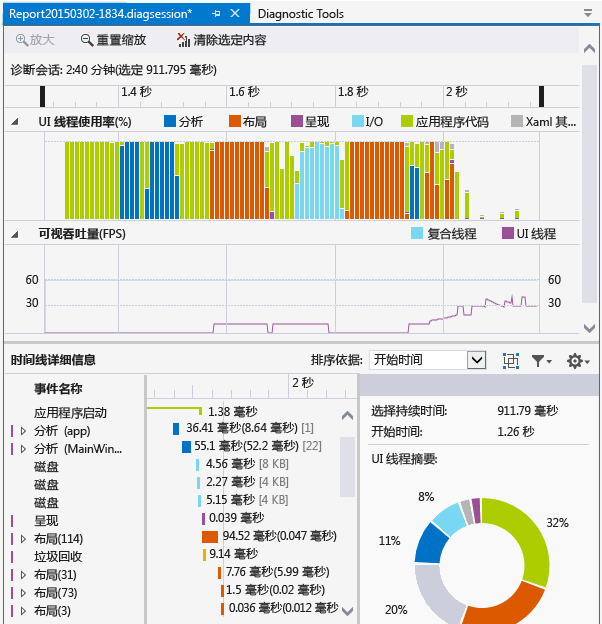Expand the 布局(31) event row
Screen dimensions: 602x624
click(23, 575)
